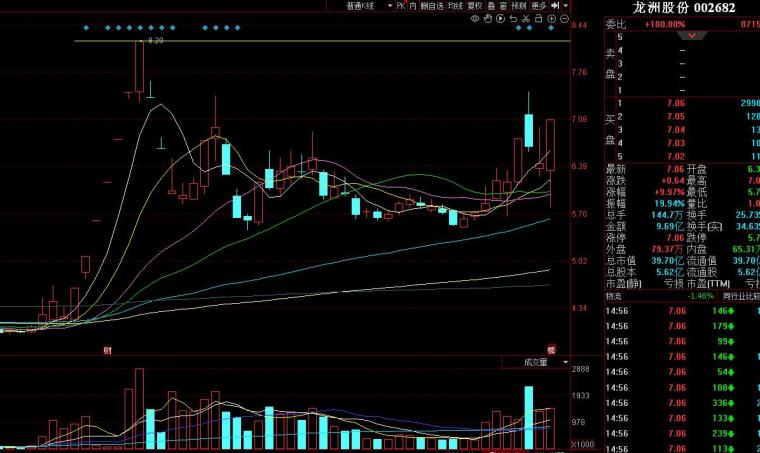Expand dropdown arrow beside collapse icon

[566, 6]
